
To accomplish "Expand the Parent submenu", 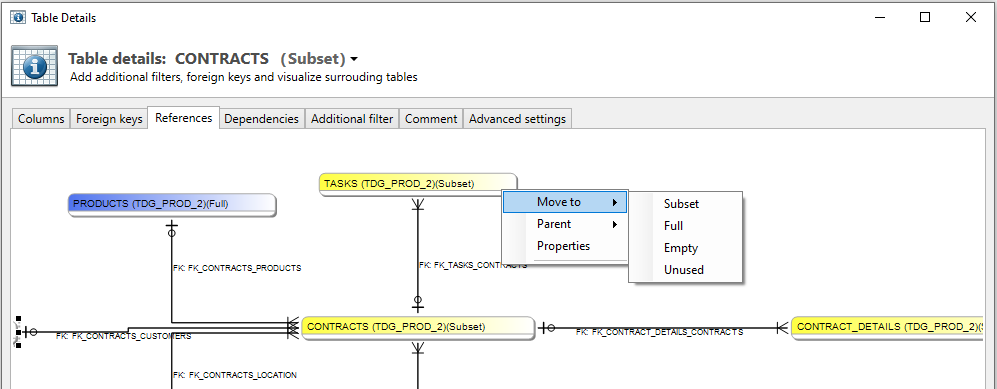I will coord(565,224).
